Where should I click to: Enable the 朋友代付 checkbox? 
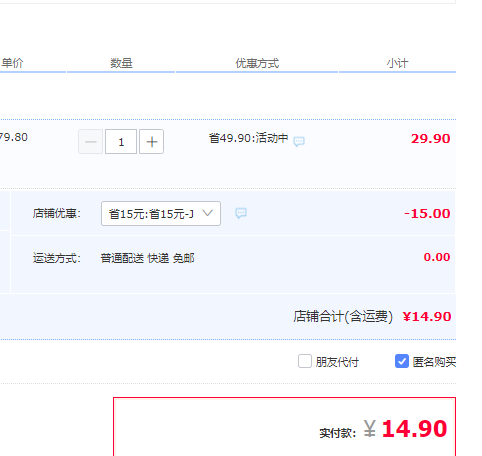coord(305,361)
